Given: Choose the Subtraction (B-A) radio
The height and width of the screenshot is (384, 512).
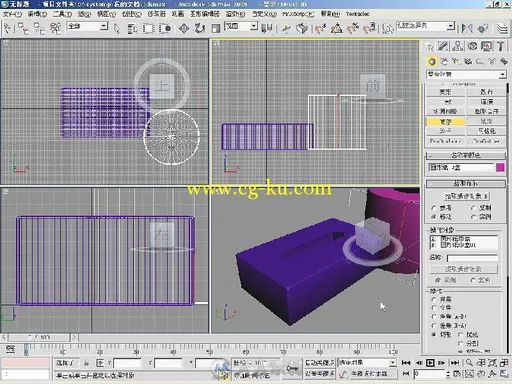Looking at the screenshot, I should tap(434, 325).
